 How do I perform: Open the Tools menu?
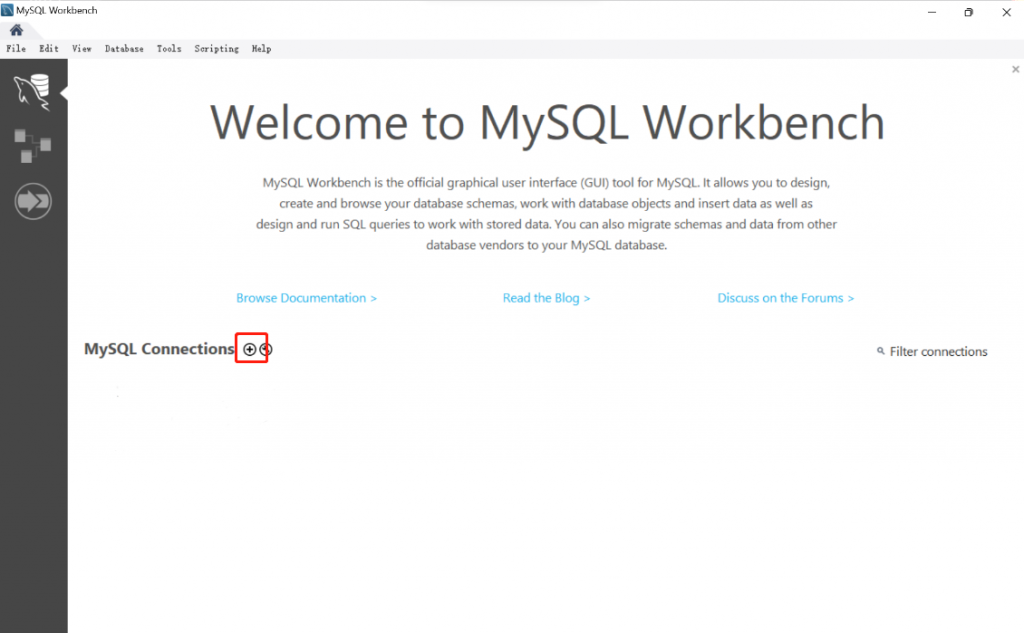[169, 49]
